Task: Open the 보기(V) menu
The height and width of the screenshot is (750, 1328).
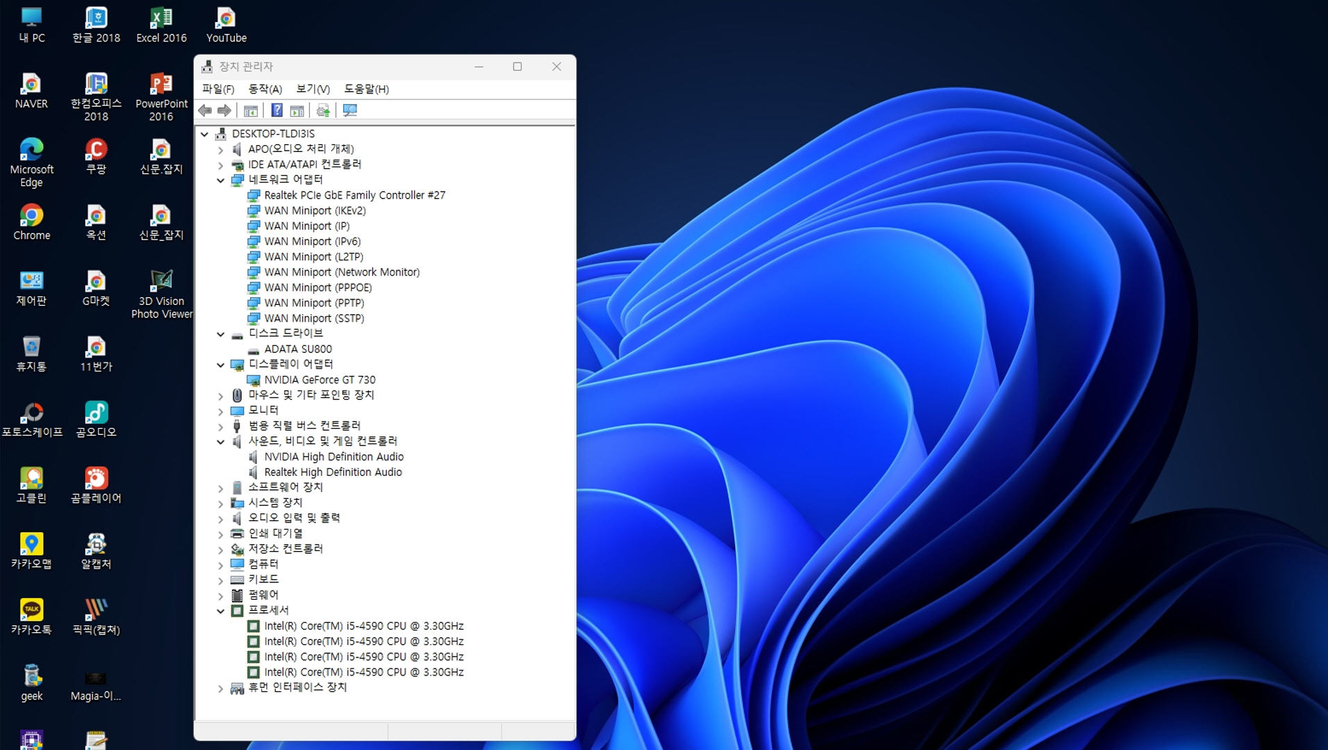Action: pyautogui.click(x=312, y=88)
